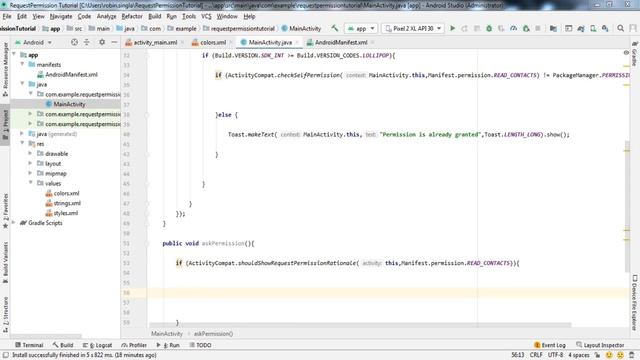The height and width of the screenshot is (360, 640).
Task: Run the app with the green play icon
Action: 452,28
